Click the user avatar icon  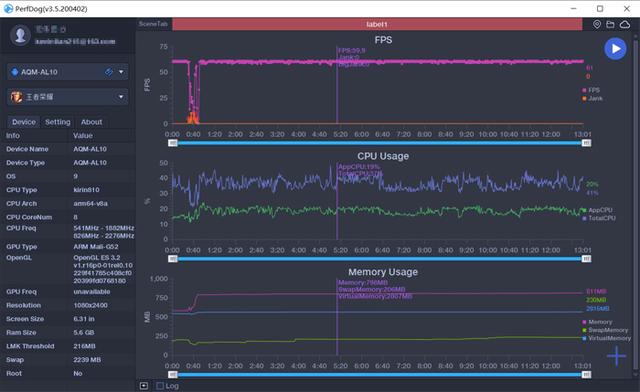pos(20,35)
